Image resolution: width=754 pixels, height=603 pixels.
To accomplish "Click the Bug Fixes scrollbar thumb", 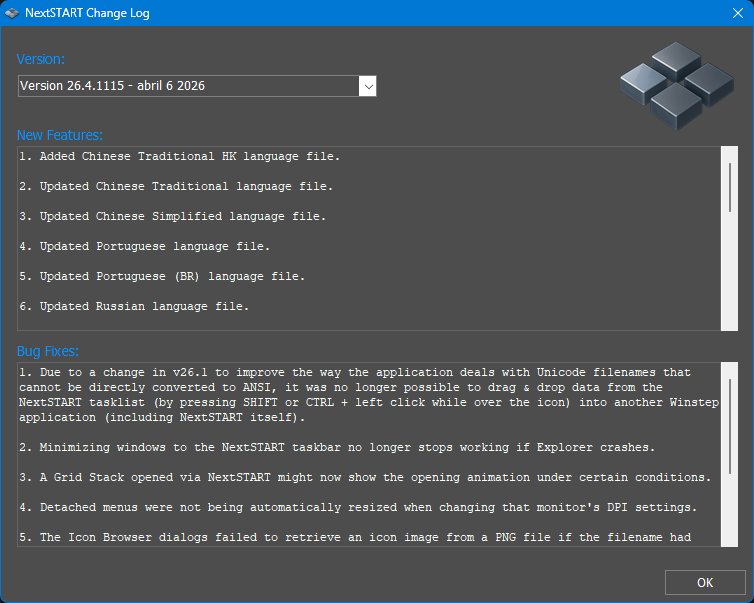I will tap(729, 427).
